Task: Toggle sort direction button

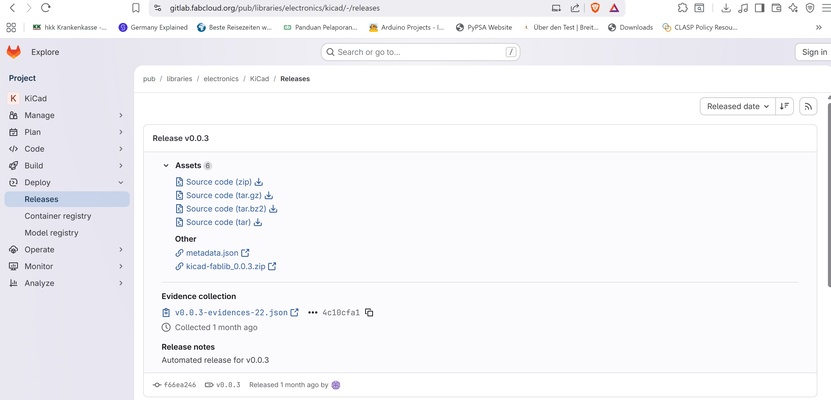Action: 784,106
